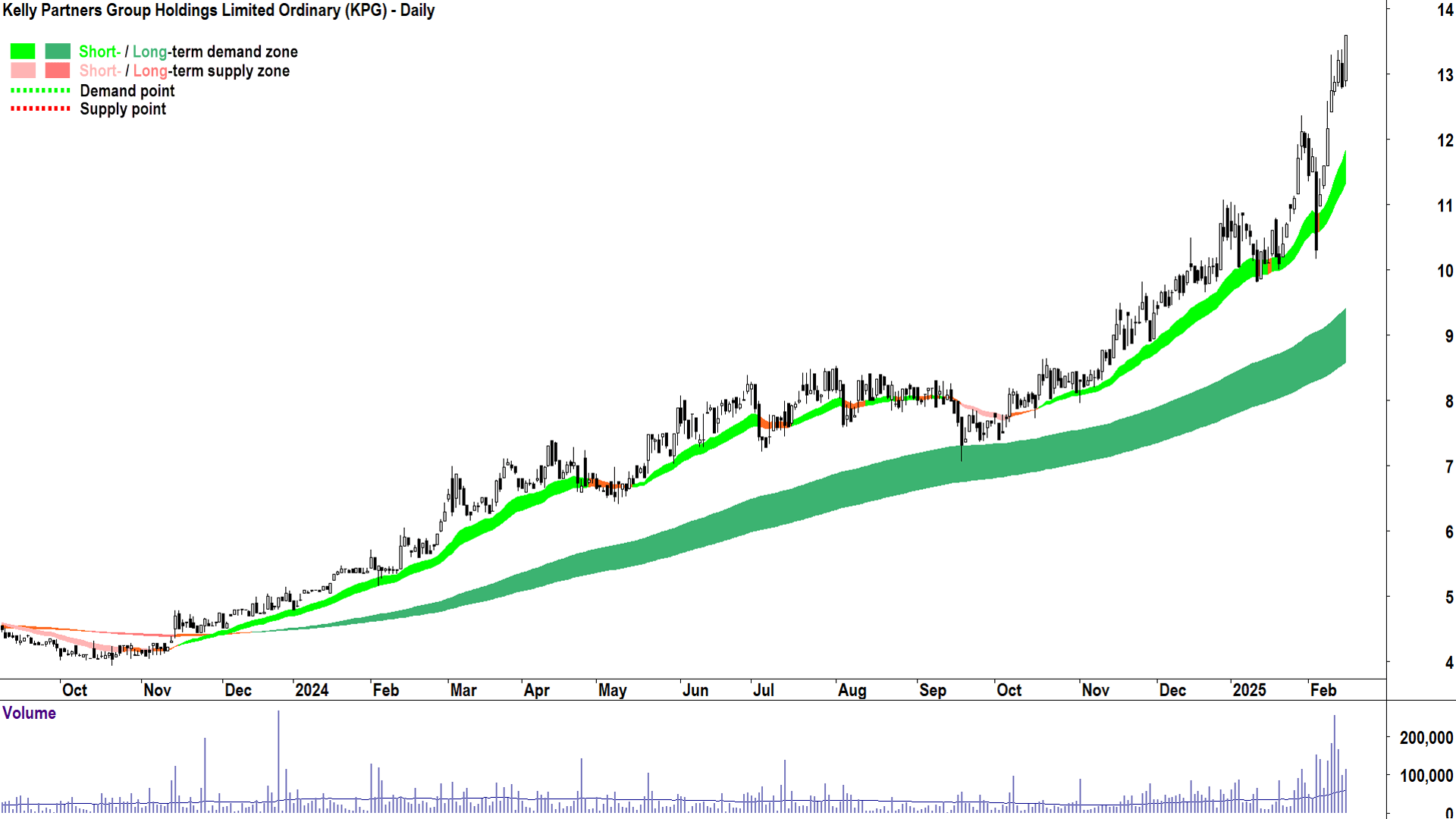Click the 200,000 volume axis label

1426,737
